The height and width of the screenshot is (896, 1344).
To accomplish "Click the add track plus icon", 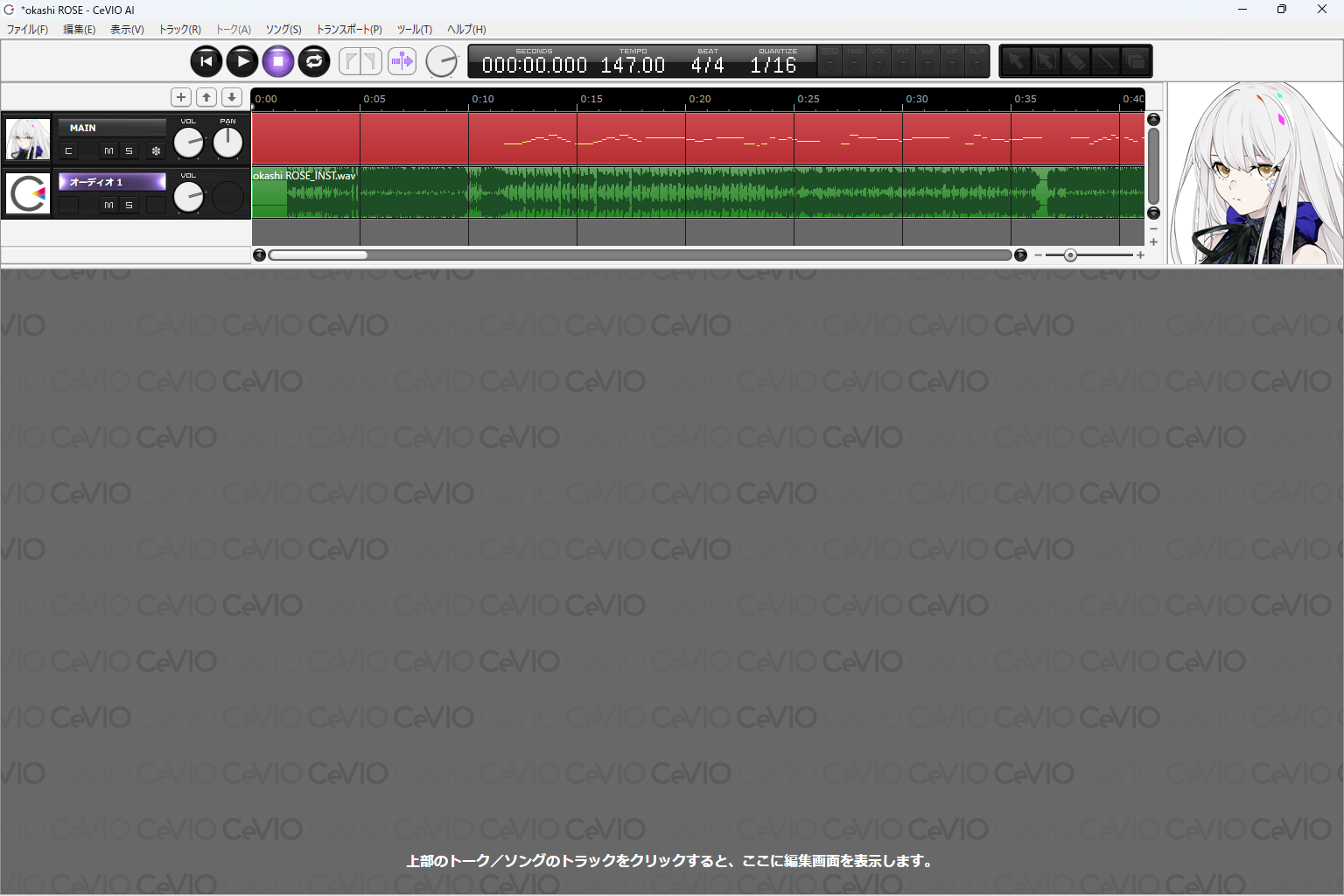I will click(x=181, y=97).
